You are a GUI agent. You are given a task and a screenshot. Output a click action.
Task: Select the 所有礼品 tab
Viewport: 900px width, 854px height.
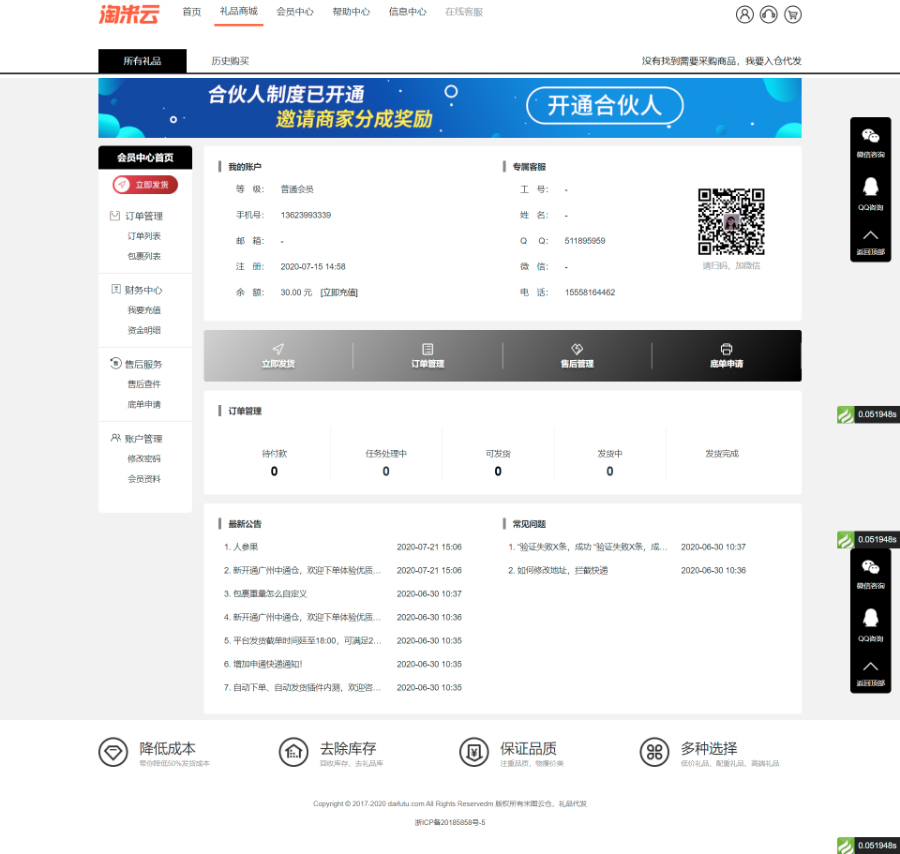pos(142,61)
